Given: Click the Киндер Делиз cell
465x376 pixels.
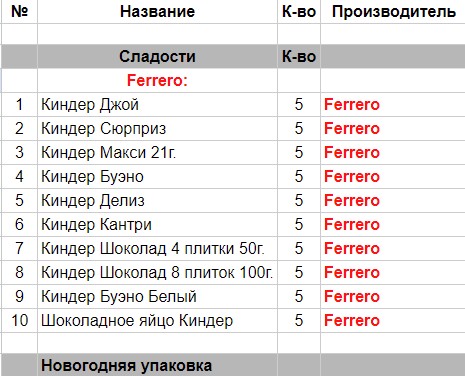Looking at the screenshot, I should pos(157,200).
